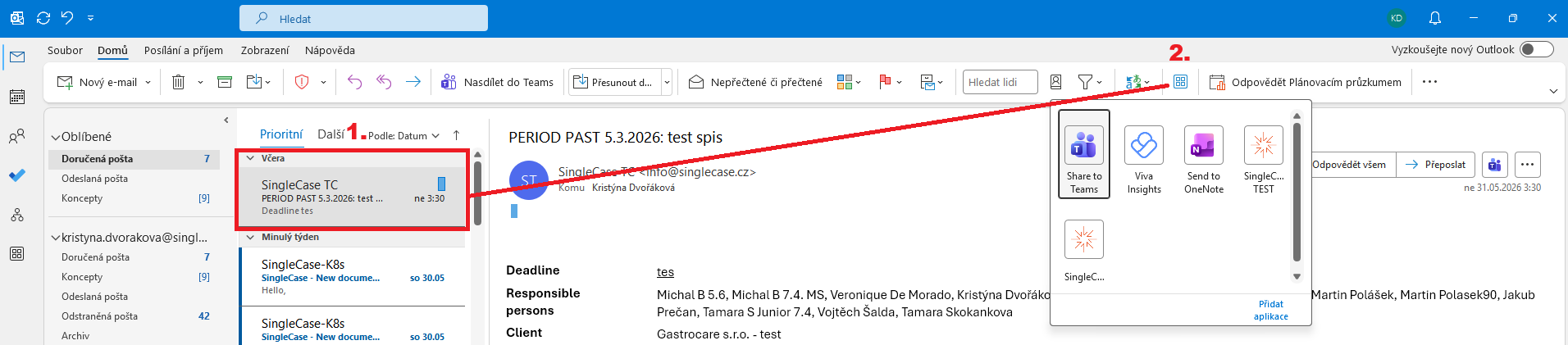Switch to the Zobrazení tab
The height and width of the screenshot is (345, 1568).
coord(265,50)
